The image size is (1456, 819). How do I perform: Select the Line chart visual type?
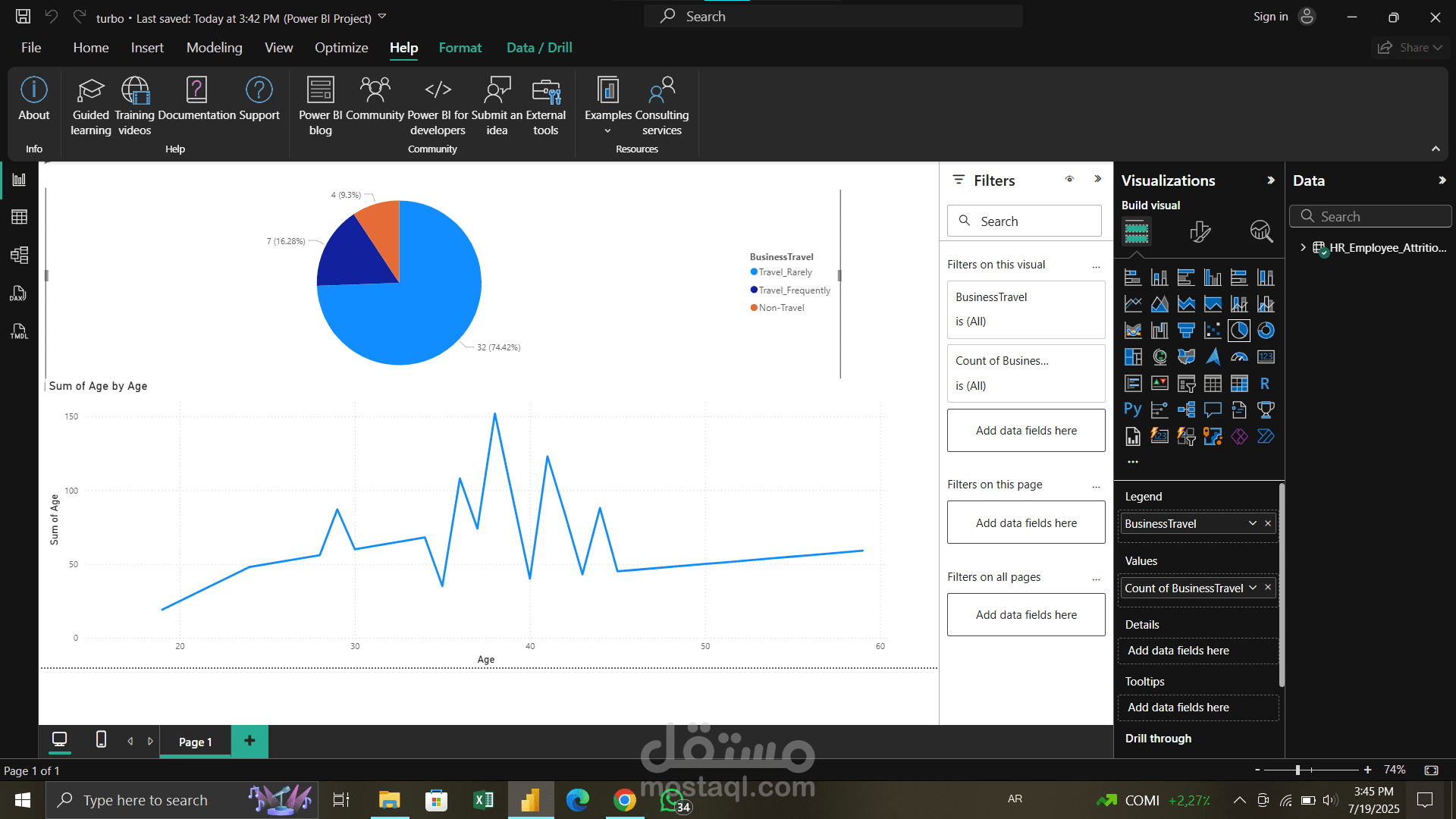click(1133, 304)
